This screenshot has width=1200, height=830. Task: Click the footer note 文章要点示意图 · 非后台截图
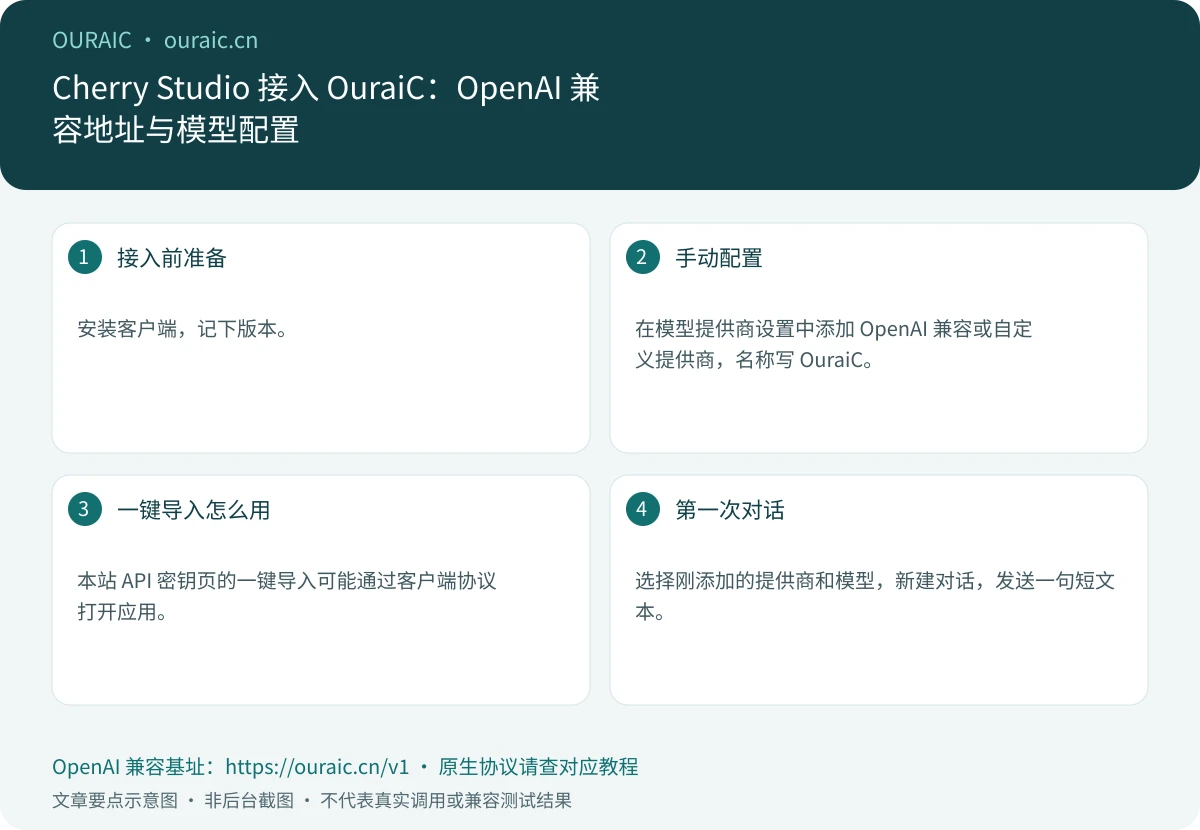click(312, 801)
